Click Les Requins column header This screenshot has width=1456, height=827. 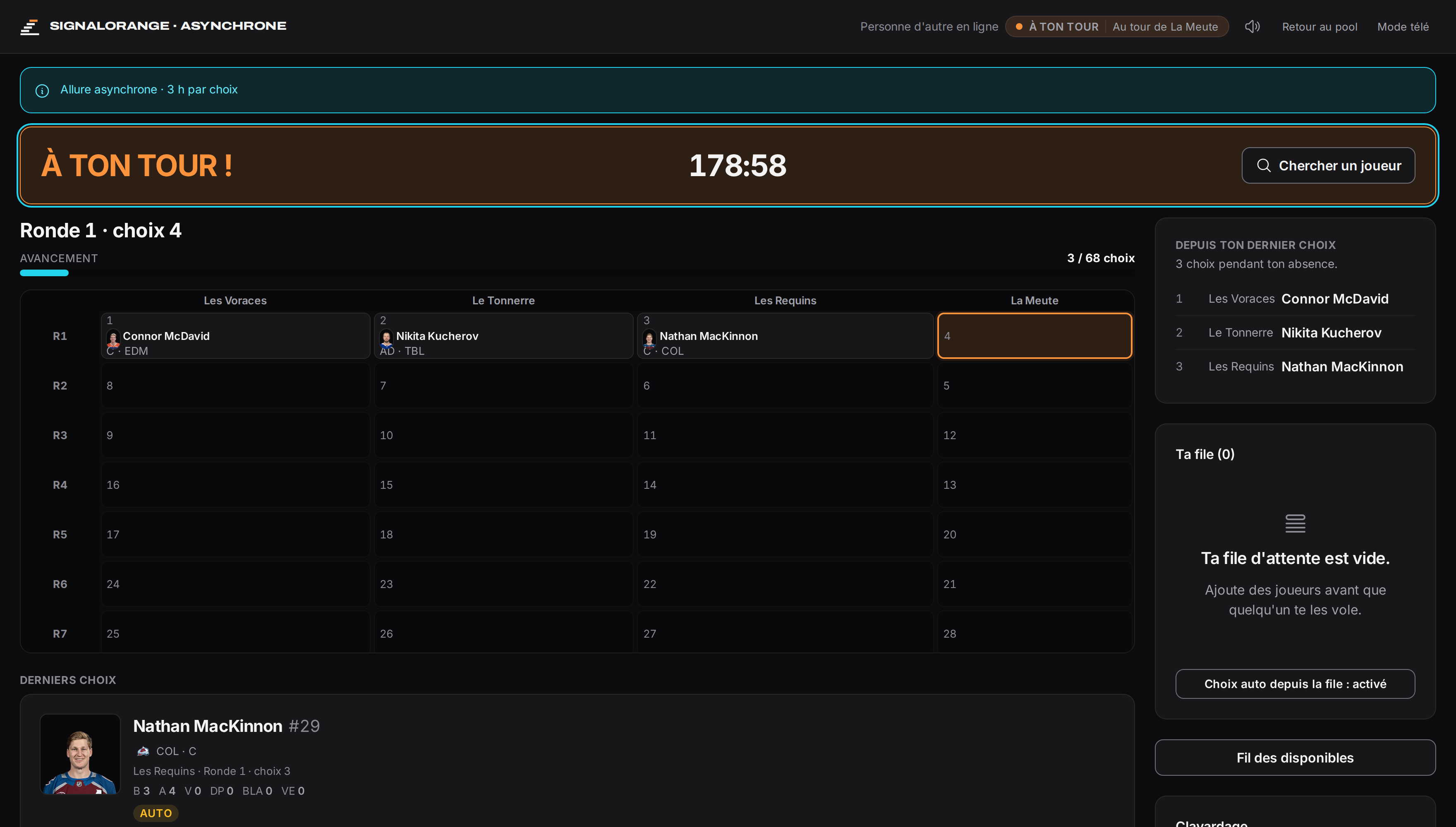785,301
